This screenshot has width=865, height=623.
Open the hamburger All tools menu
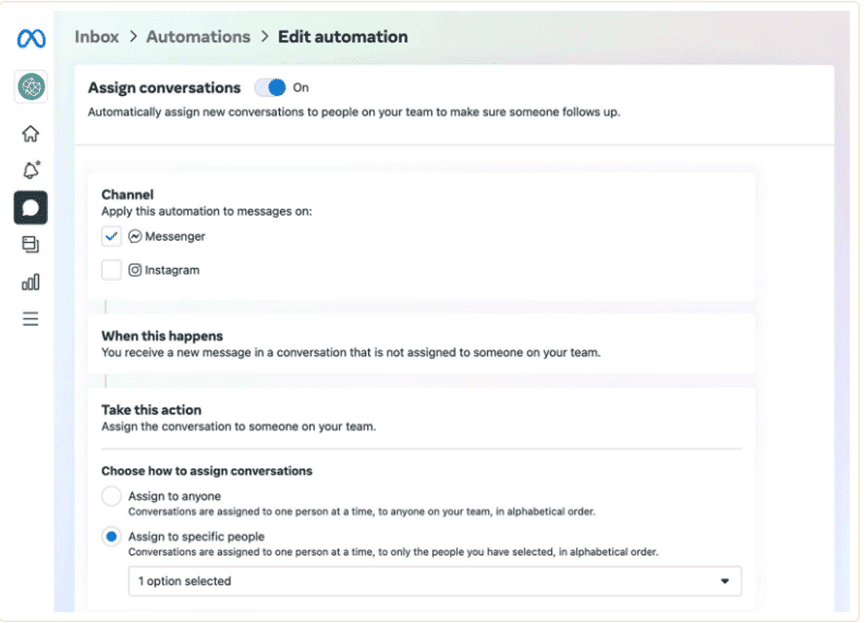[31, 319]
